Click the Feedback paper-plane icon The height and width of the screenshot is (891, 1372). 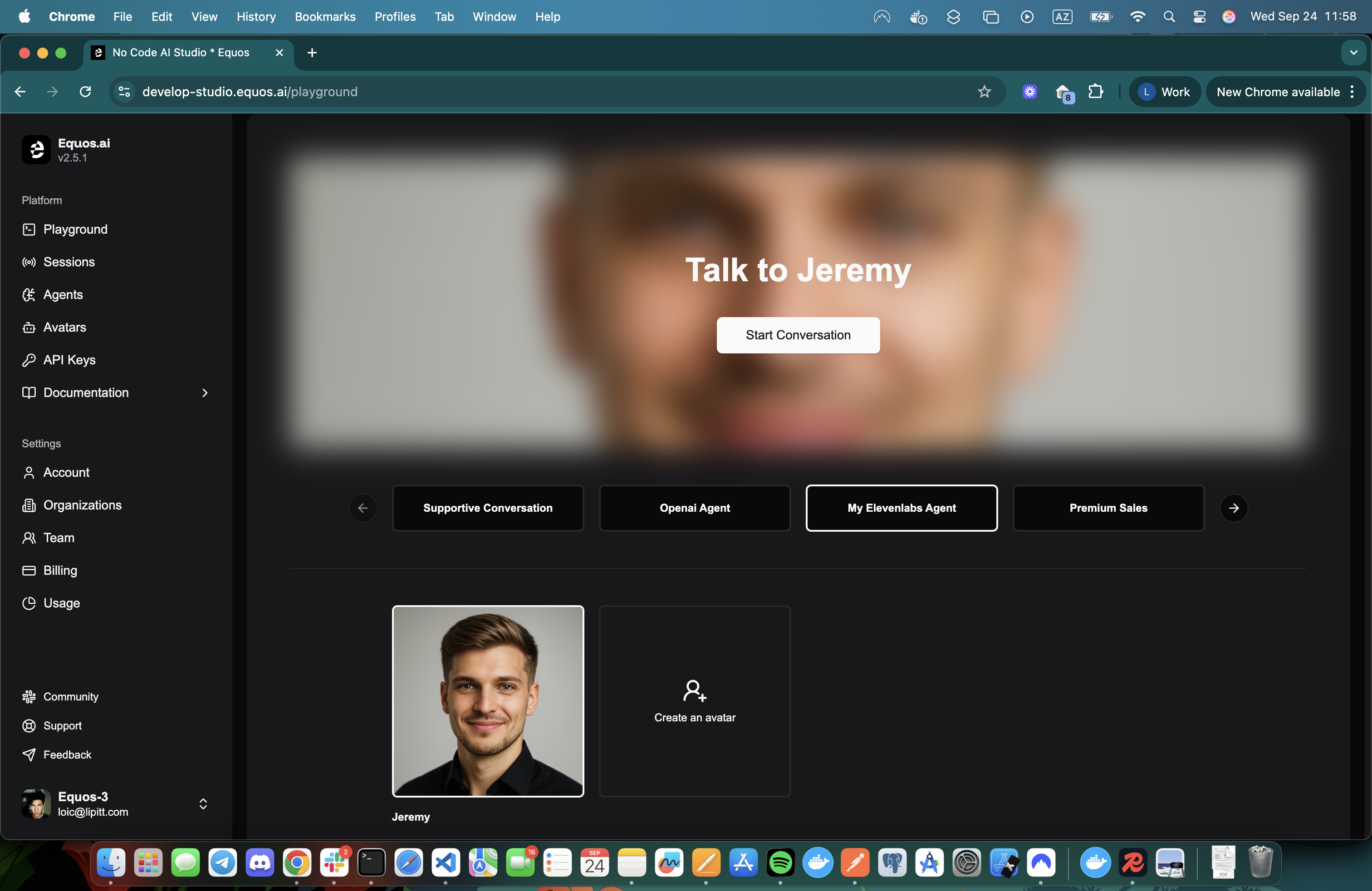(x=29, y=755)
